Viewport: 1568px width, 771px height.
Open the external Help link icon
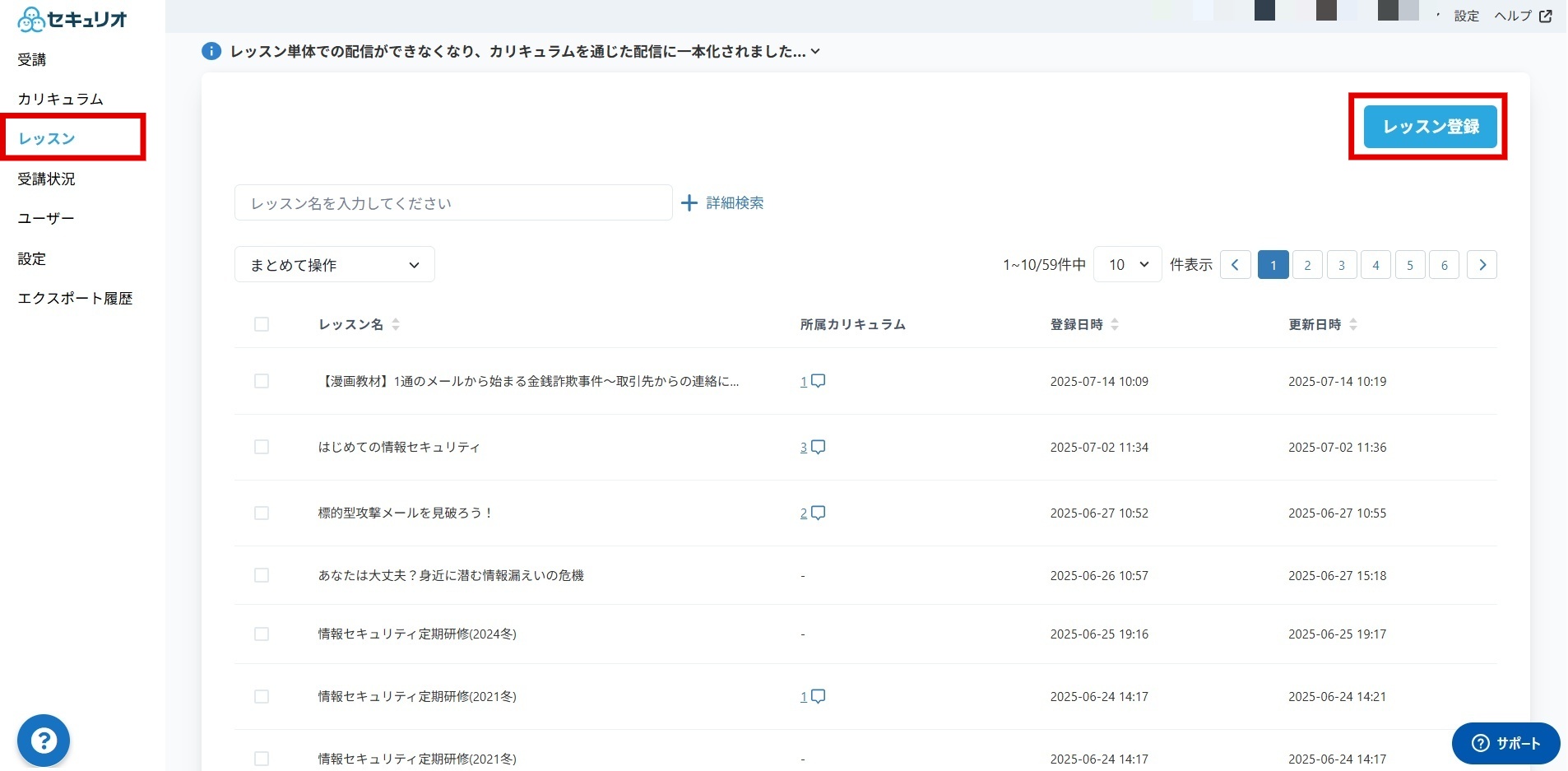click(x=1546, y=16)
